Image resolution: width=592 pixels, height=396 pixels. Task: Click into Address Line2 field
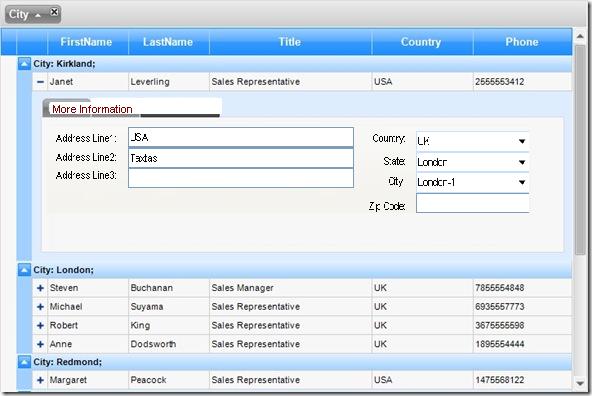(241, 158)
